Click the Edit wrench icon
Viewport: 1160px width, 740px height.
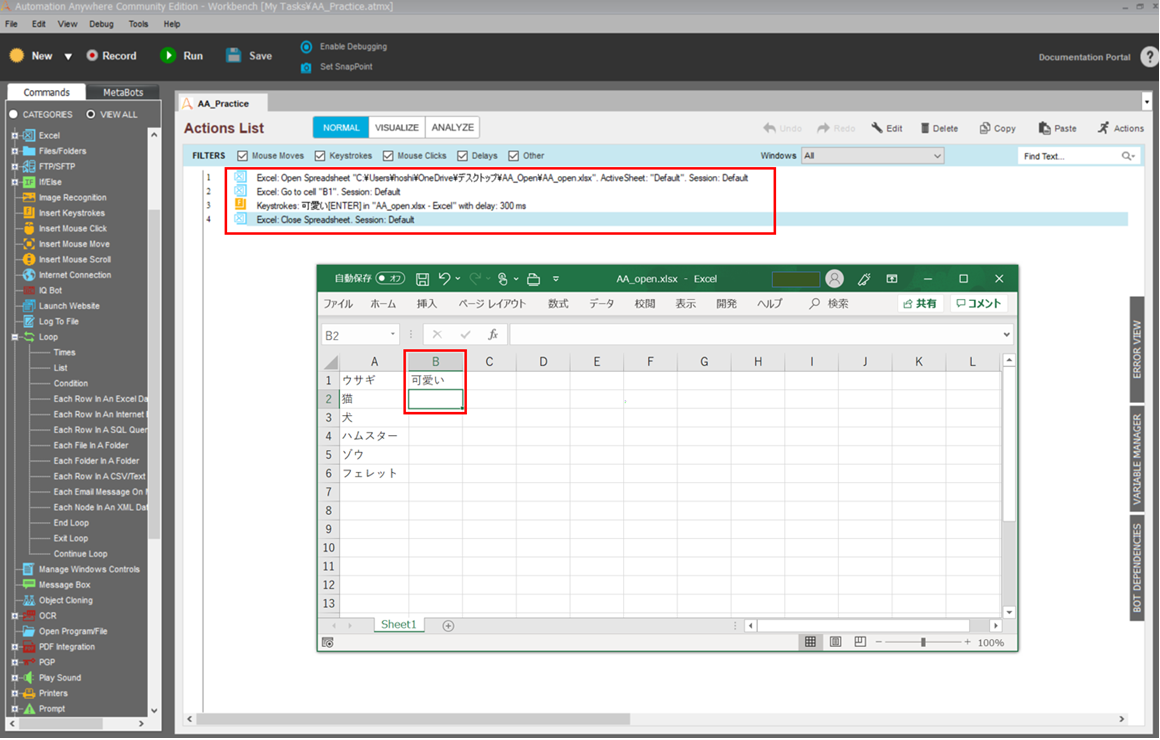(877, 128)
